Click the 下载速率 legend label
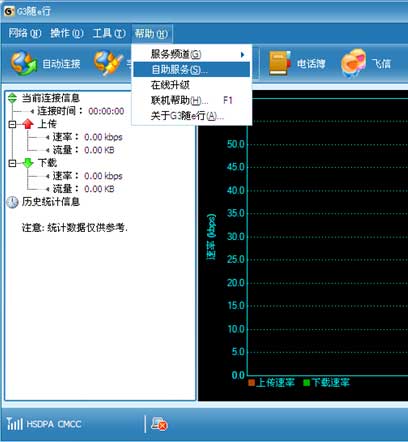This screenshot has width=408, height=442. tap(331, 382)
